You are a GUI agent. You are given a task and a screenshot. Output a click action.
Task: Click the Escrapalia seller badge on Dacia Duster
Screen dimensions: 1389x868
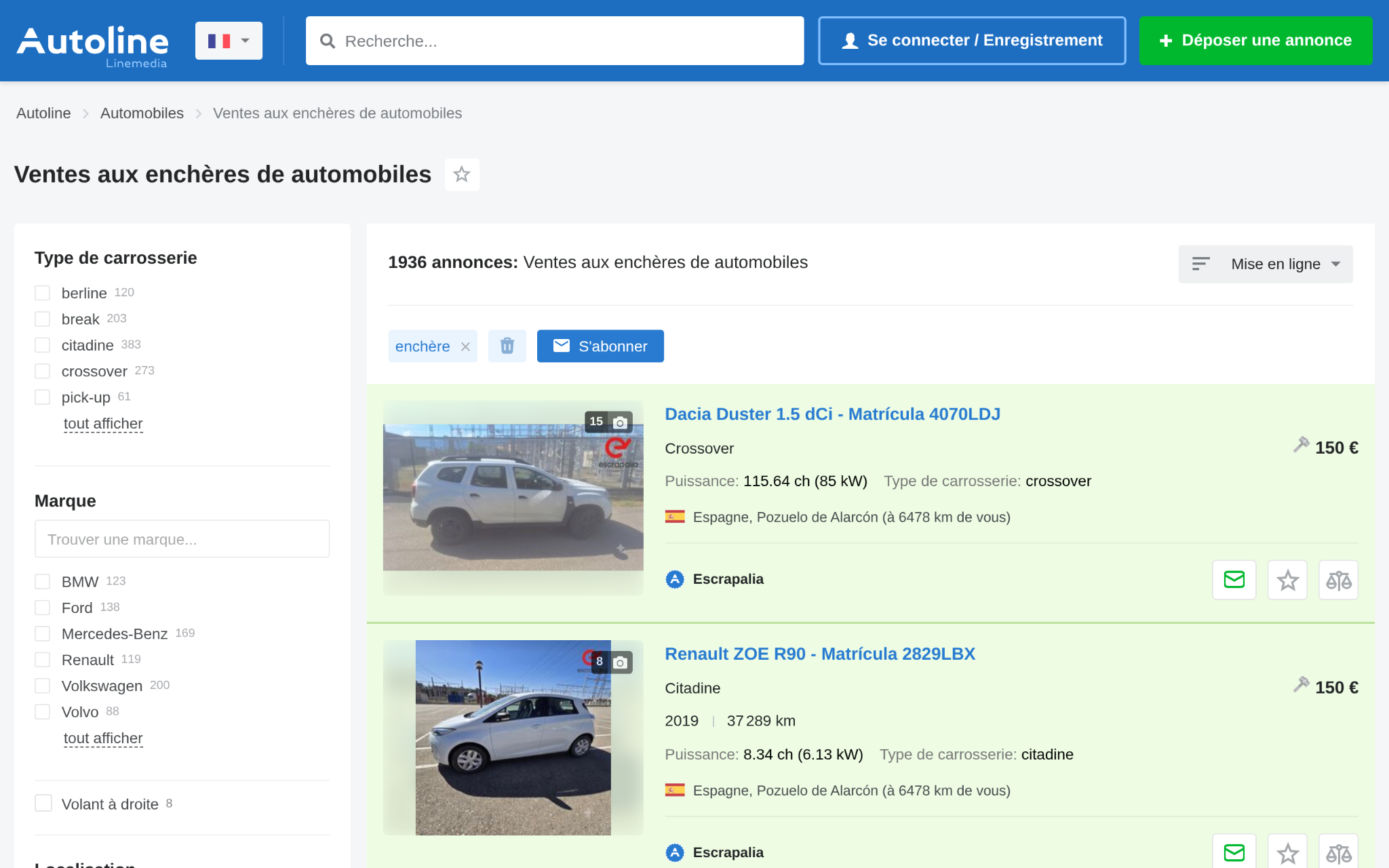(x=675, y=579)
